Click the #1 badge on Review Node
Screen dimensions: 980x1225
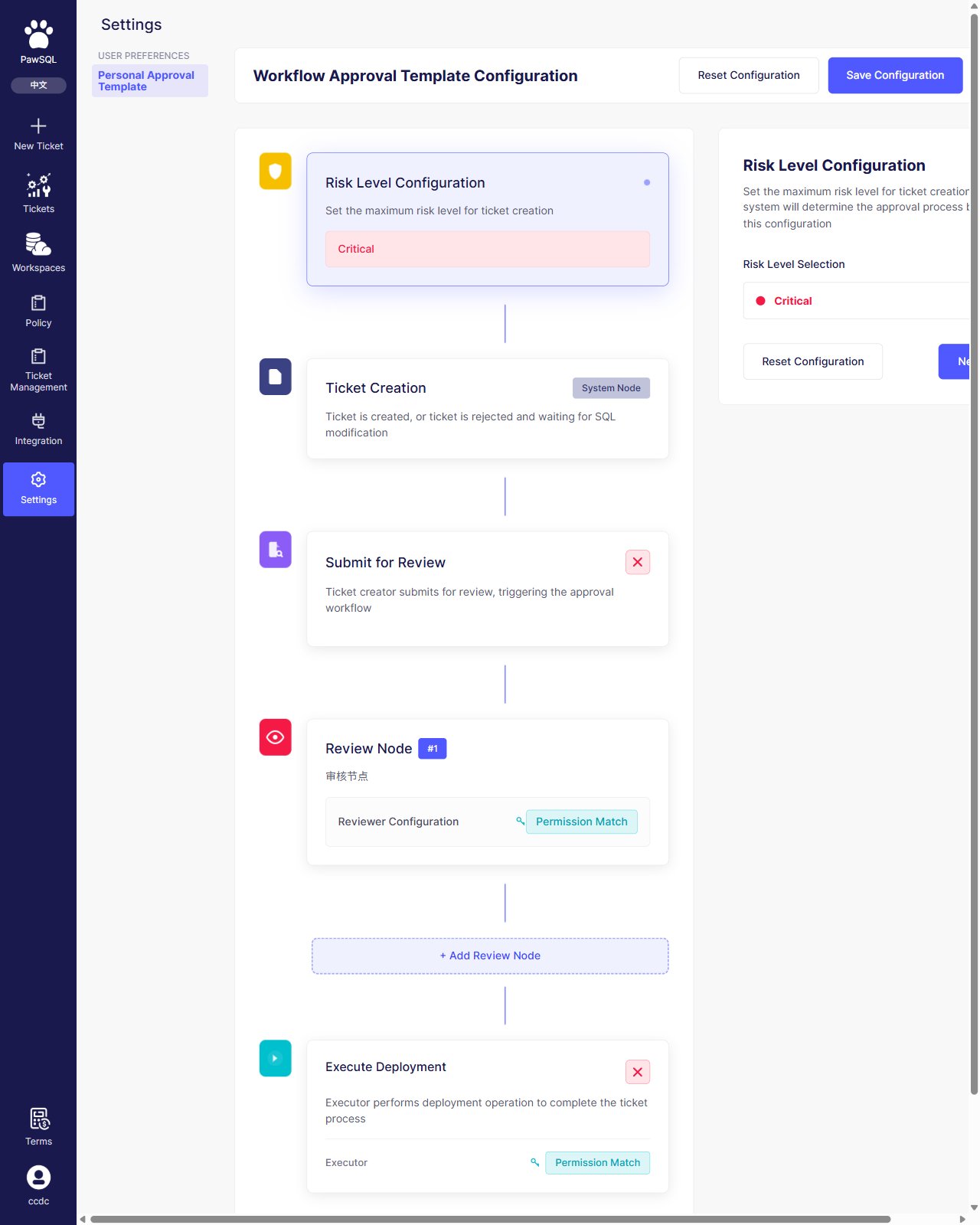433,749
